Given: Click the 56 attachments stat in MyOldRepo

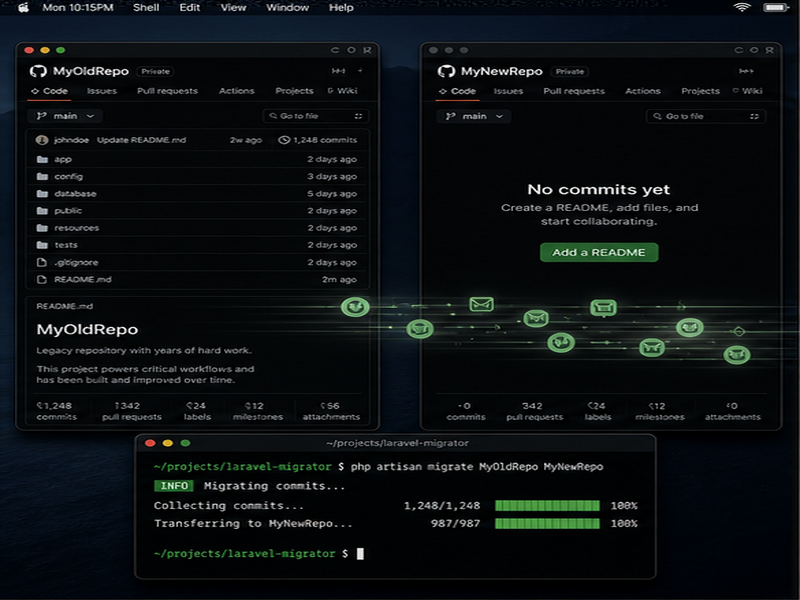Looking at the screenshot, I should tap(331, 411).
